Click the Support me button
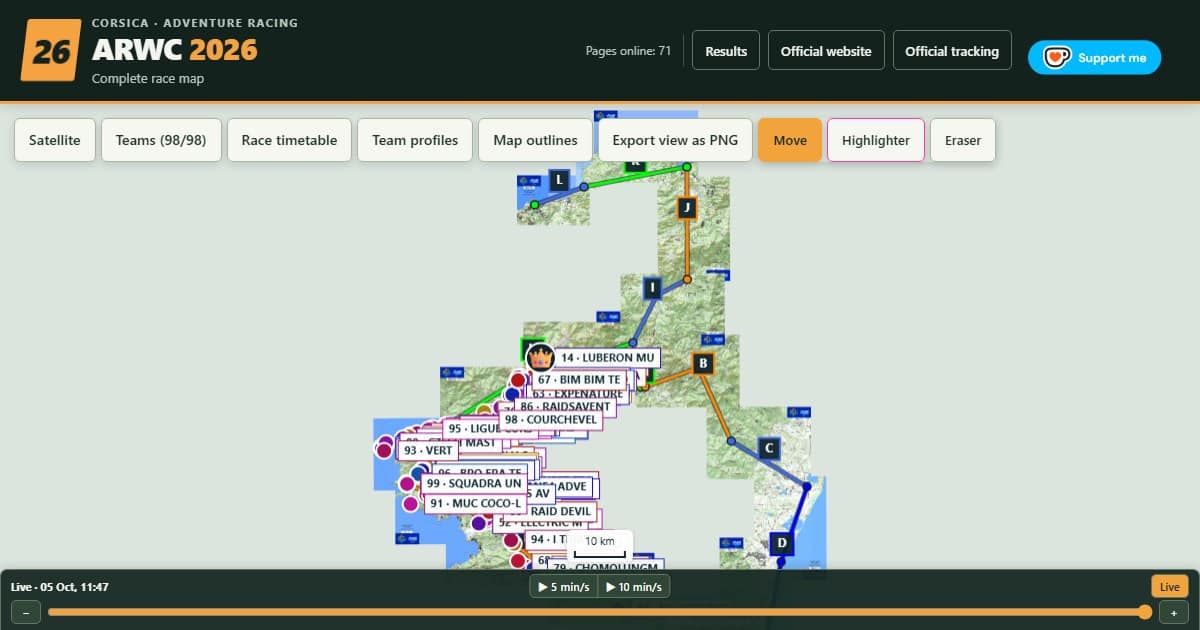1200x630 pixels. tap(1094, 57)
